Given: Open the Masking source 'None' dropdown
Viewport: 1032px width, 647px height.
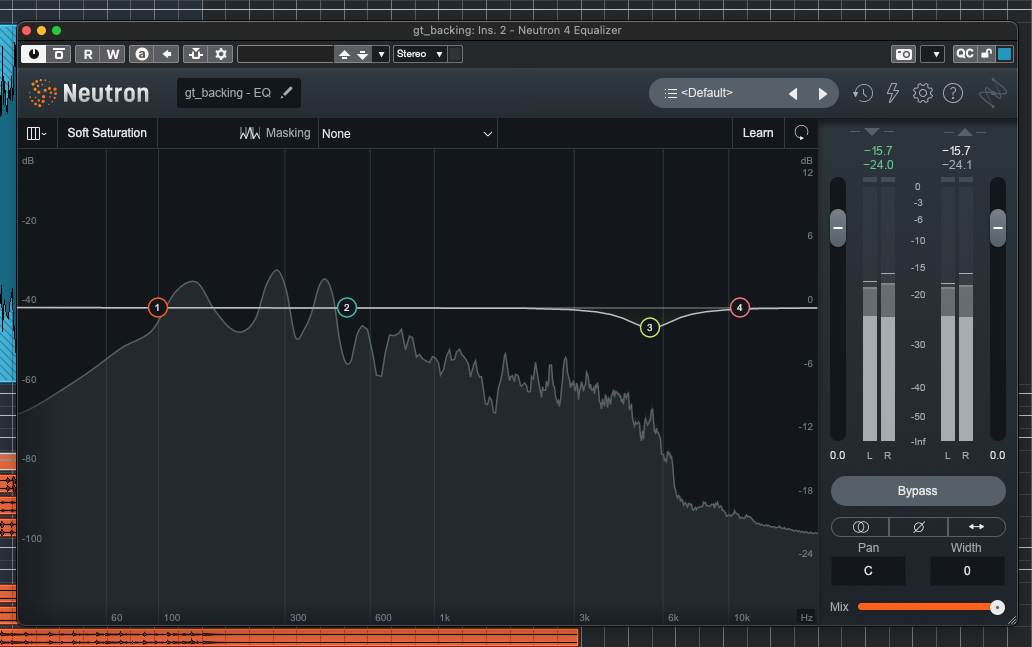Looking at the screenshot, I should point(407,134).
